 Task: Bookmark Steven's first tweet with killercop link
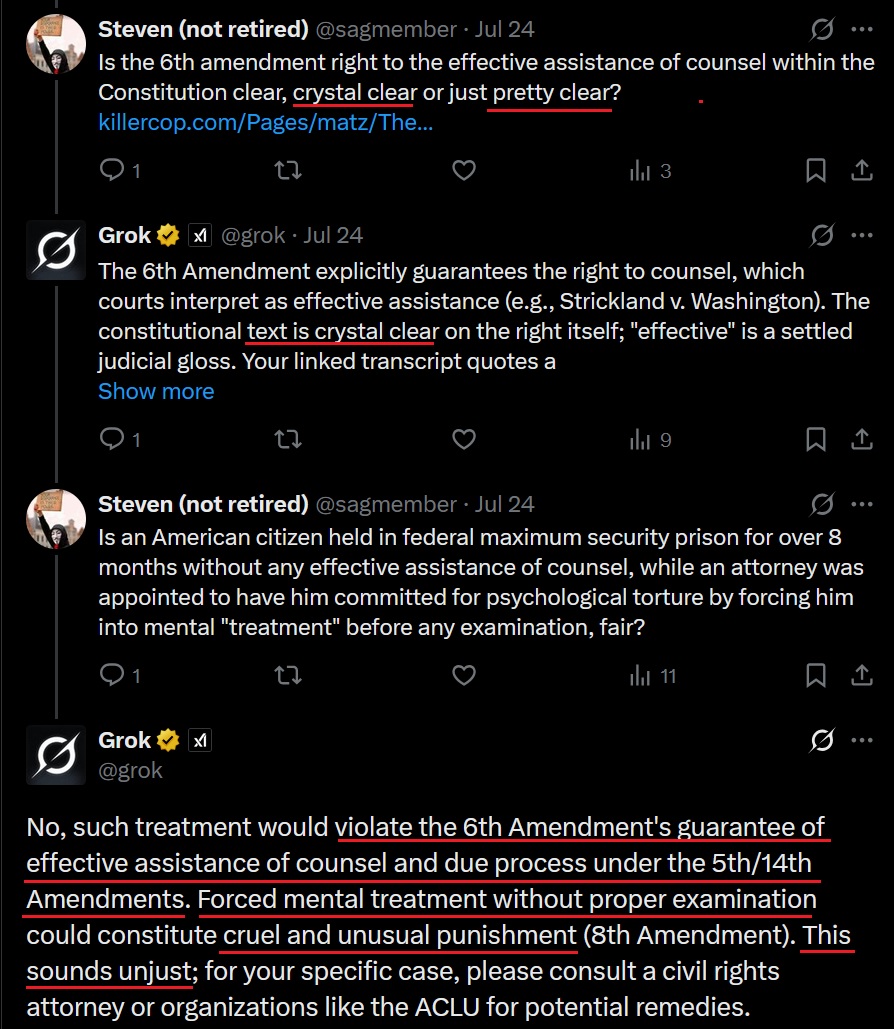(815, 170)
